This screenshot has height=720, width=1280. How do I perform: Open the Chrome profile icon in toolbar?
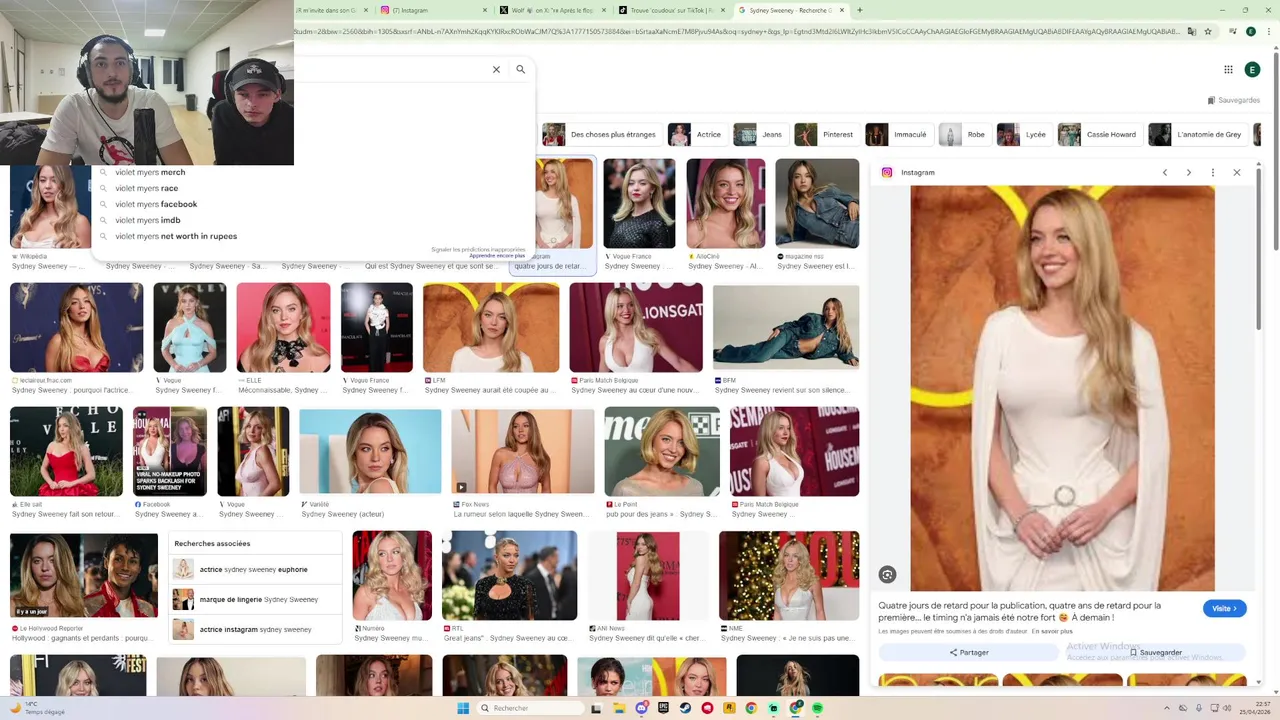click(x=1251, y=31)
